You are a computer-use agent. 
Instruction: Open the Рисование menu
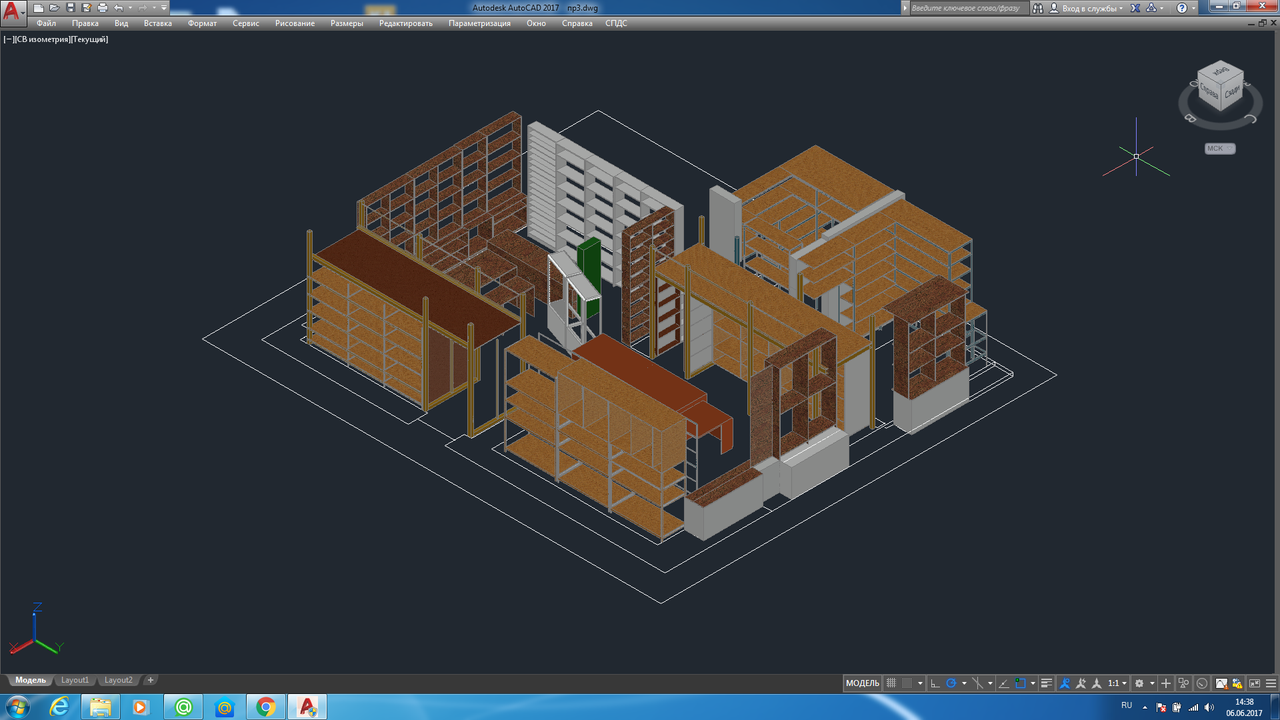295,23
